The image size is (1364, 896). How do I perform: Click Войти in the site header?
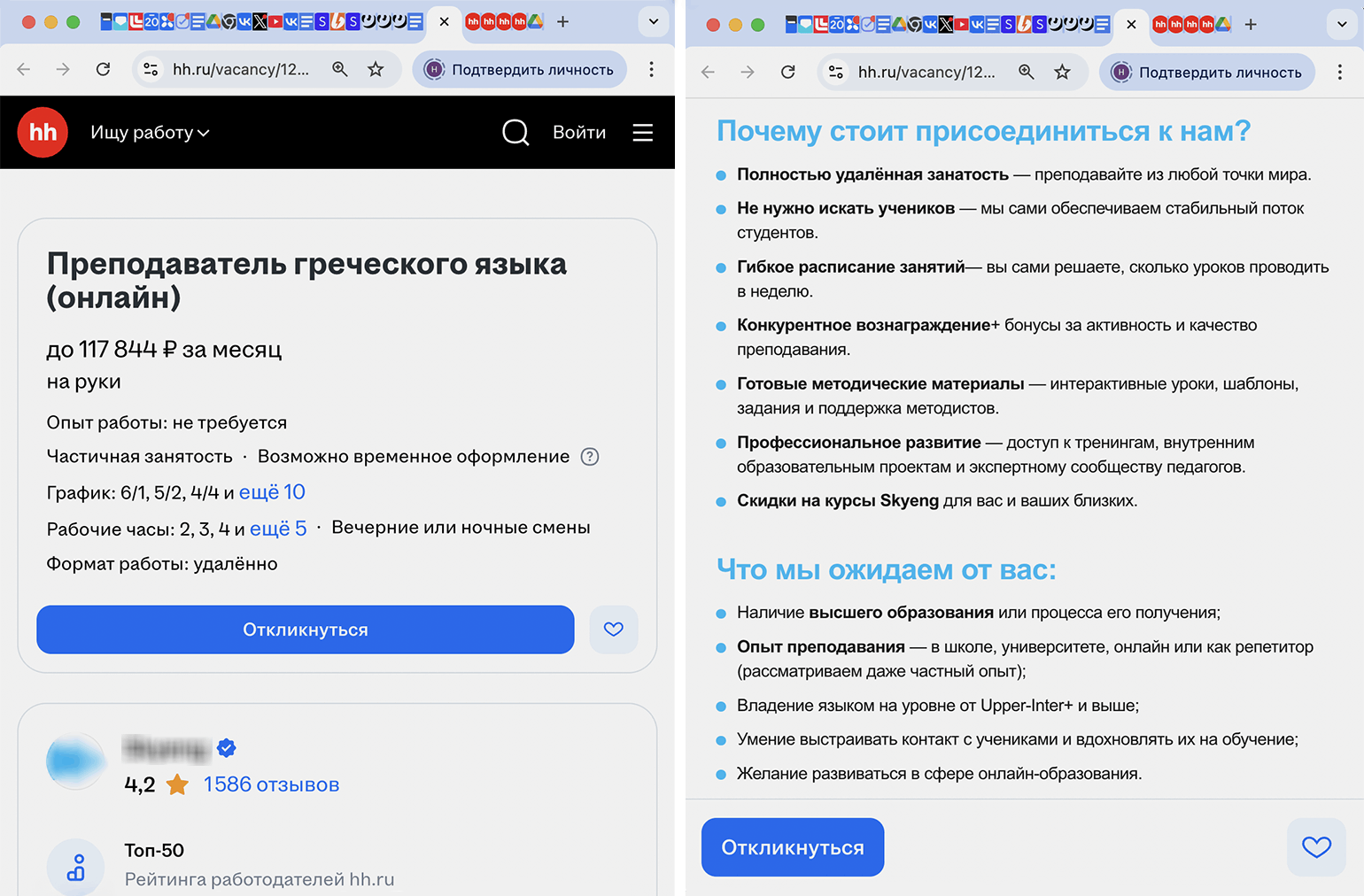(579, 133)
